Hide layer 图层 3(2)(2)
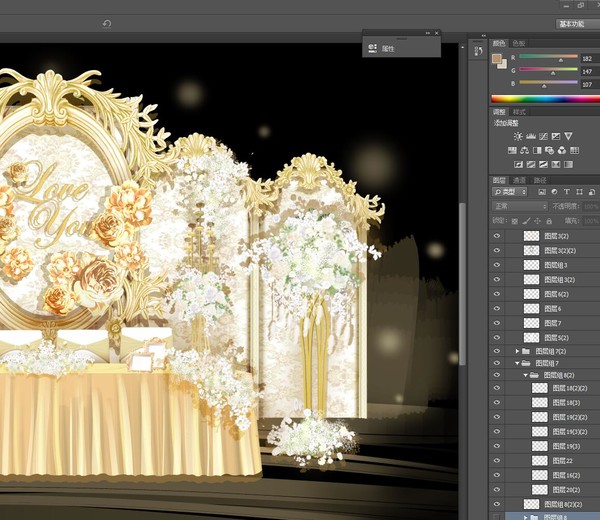The image size is (600, 520). coord(497,251)
